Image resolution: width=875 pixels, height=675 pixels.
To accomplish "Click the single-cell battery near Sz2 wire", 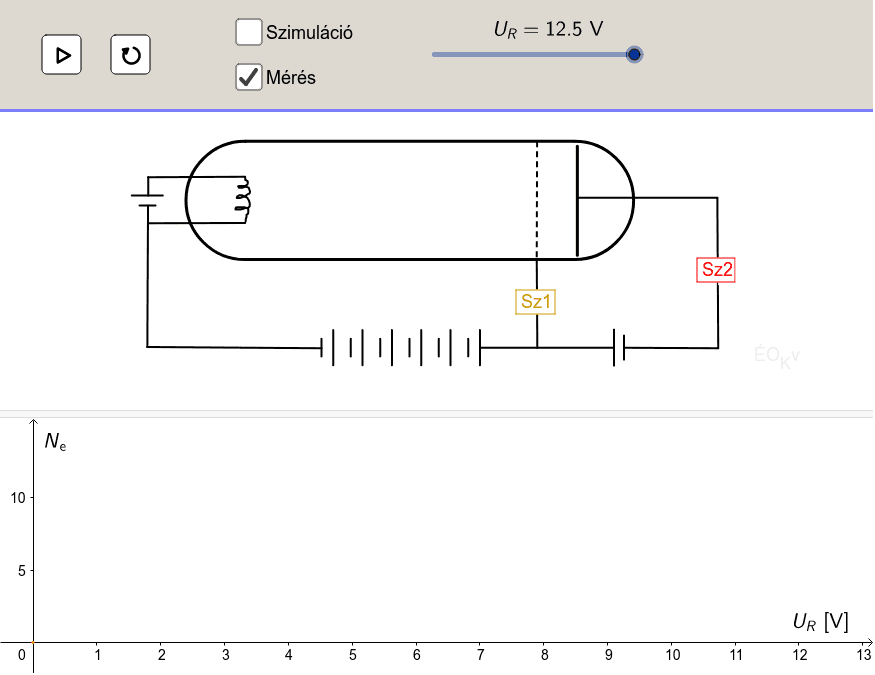I will coord(619,348).
